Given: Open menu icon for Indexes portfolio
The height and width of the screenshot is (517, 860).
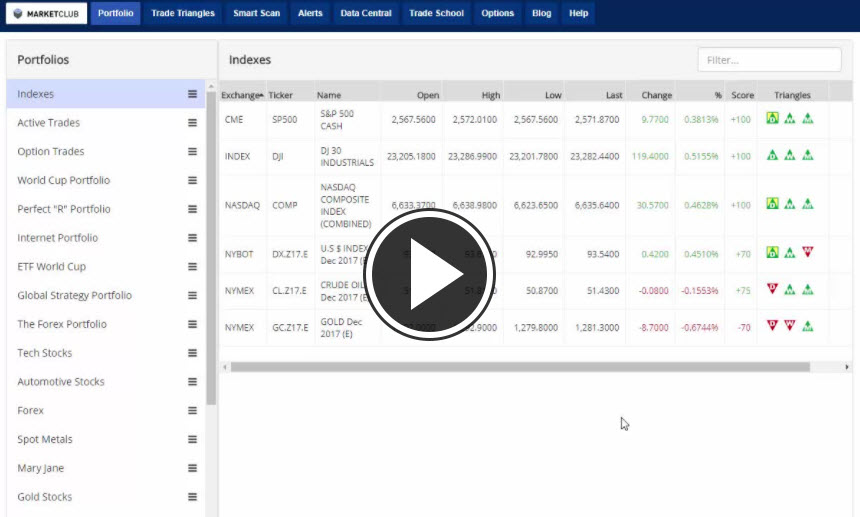Looking at the screenshot, I should (x=193, y=94).
